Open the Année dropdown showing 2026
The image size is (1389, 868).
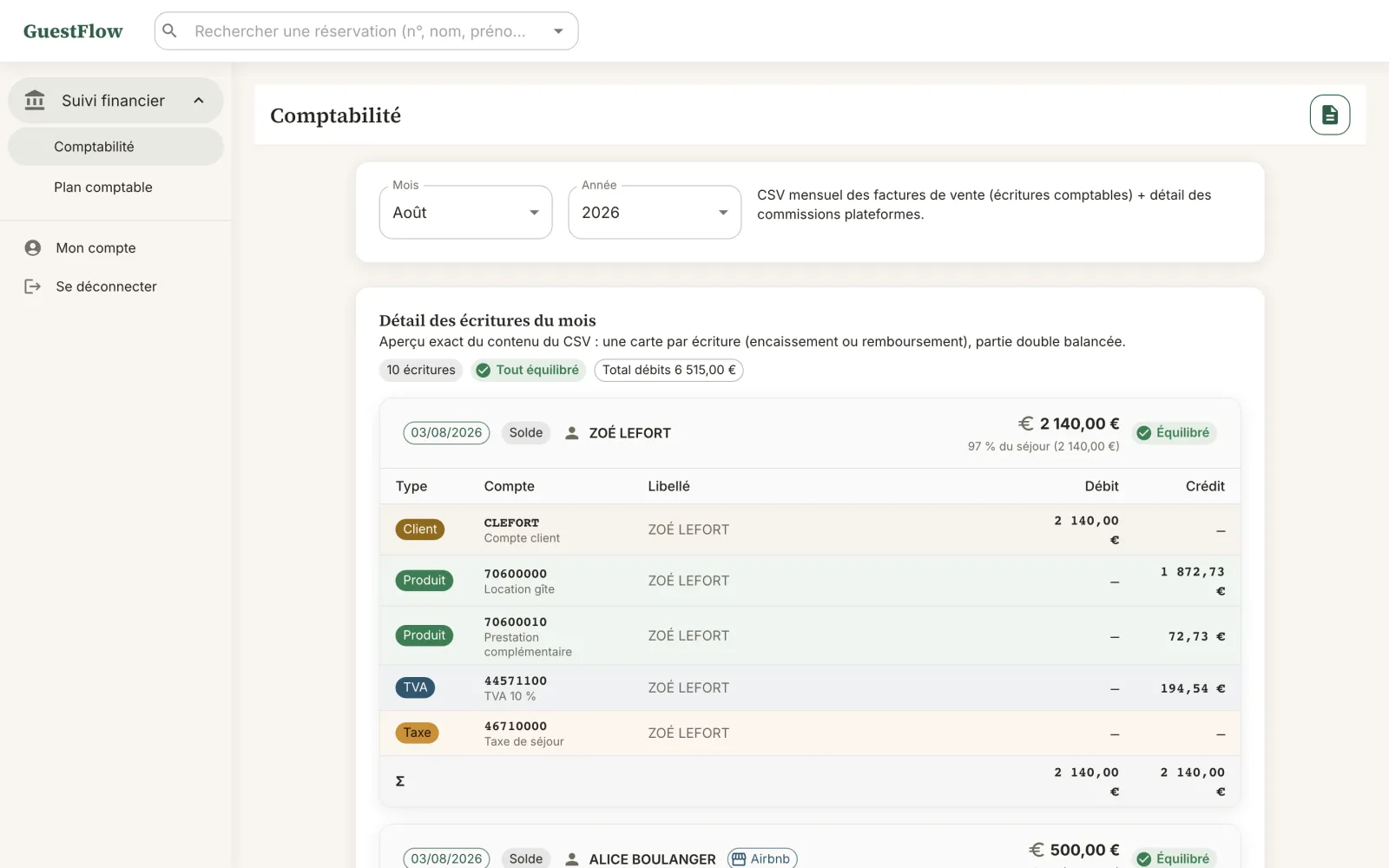tap(655, 213)
